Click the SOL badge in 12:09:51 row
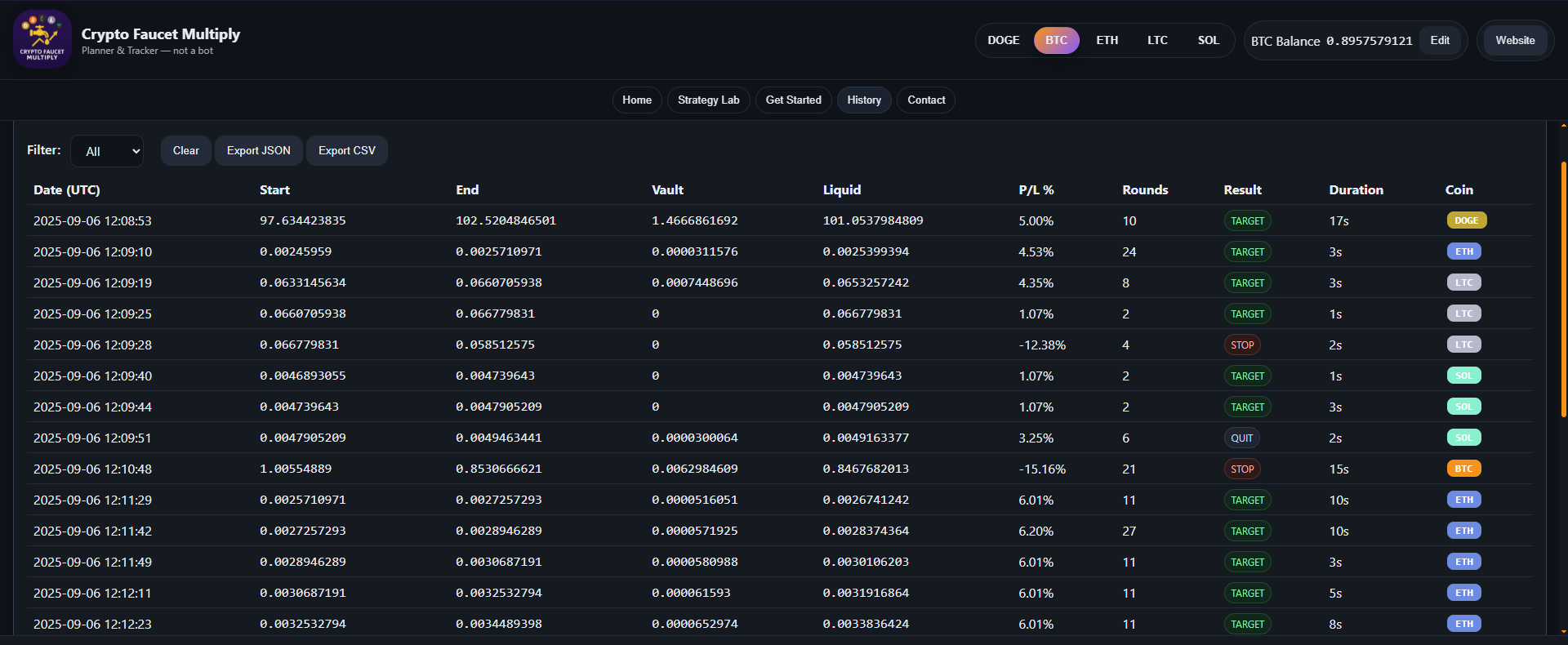 1463,438
